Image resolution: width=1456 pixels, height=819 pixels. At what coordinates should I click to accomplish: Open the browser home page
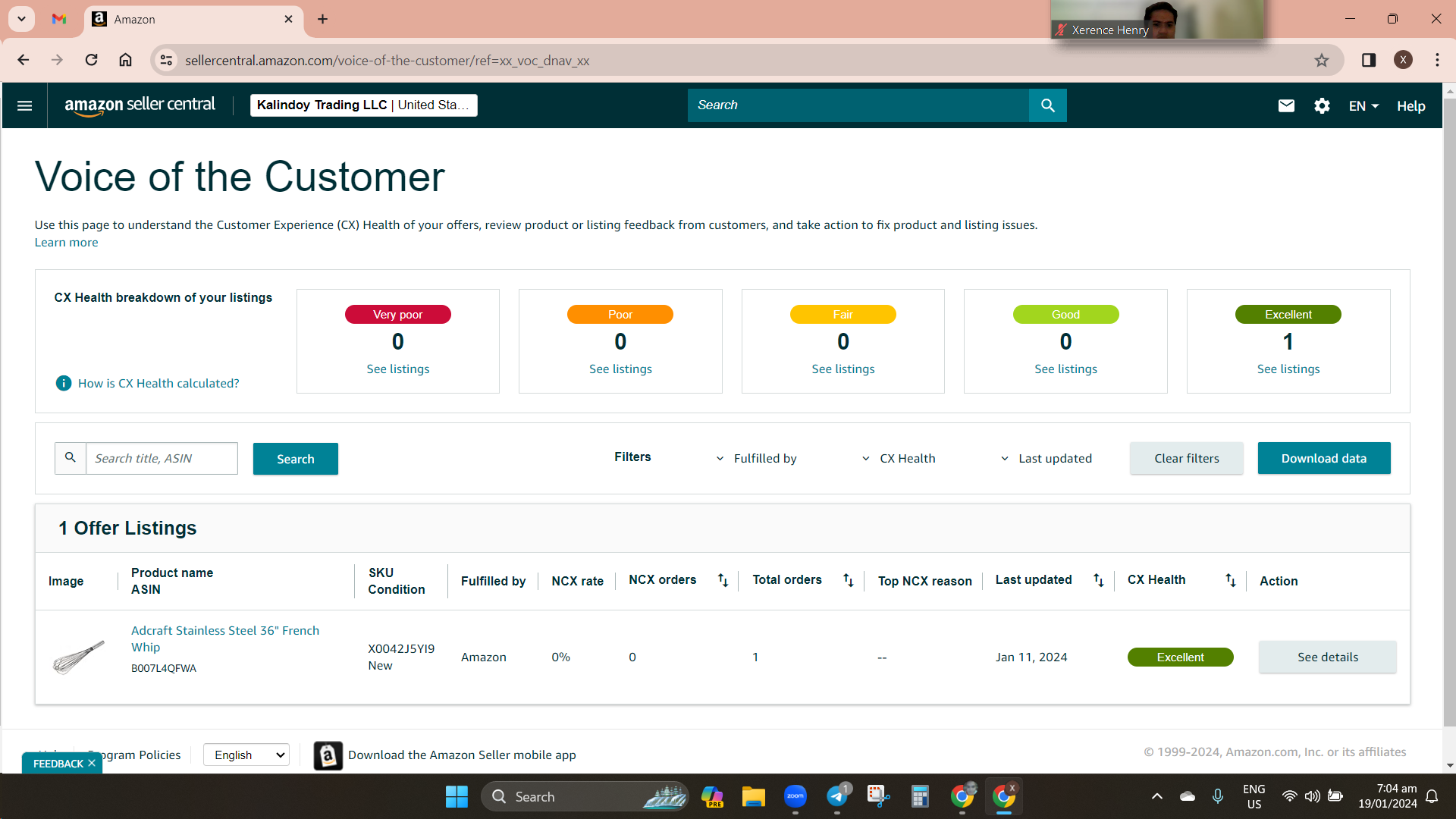tap(126, 60)
